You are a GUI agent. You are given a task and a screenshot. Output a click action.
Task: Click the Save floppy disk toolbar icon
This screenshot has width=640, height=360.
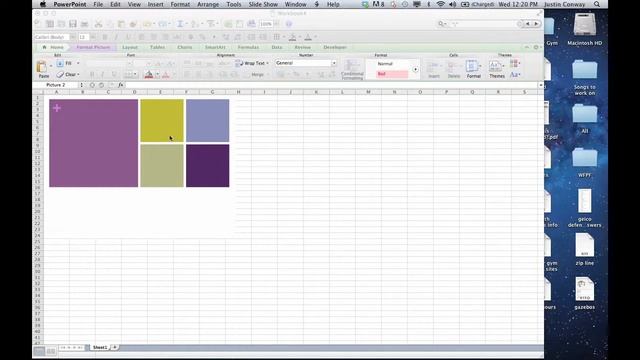tap(73, 24)
